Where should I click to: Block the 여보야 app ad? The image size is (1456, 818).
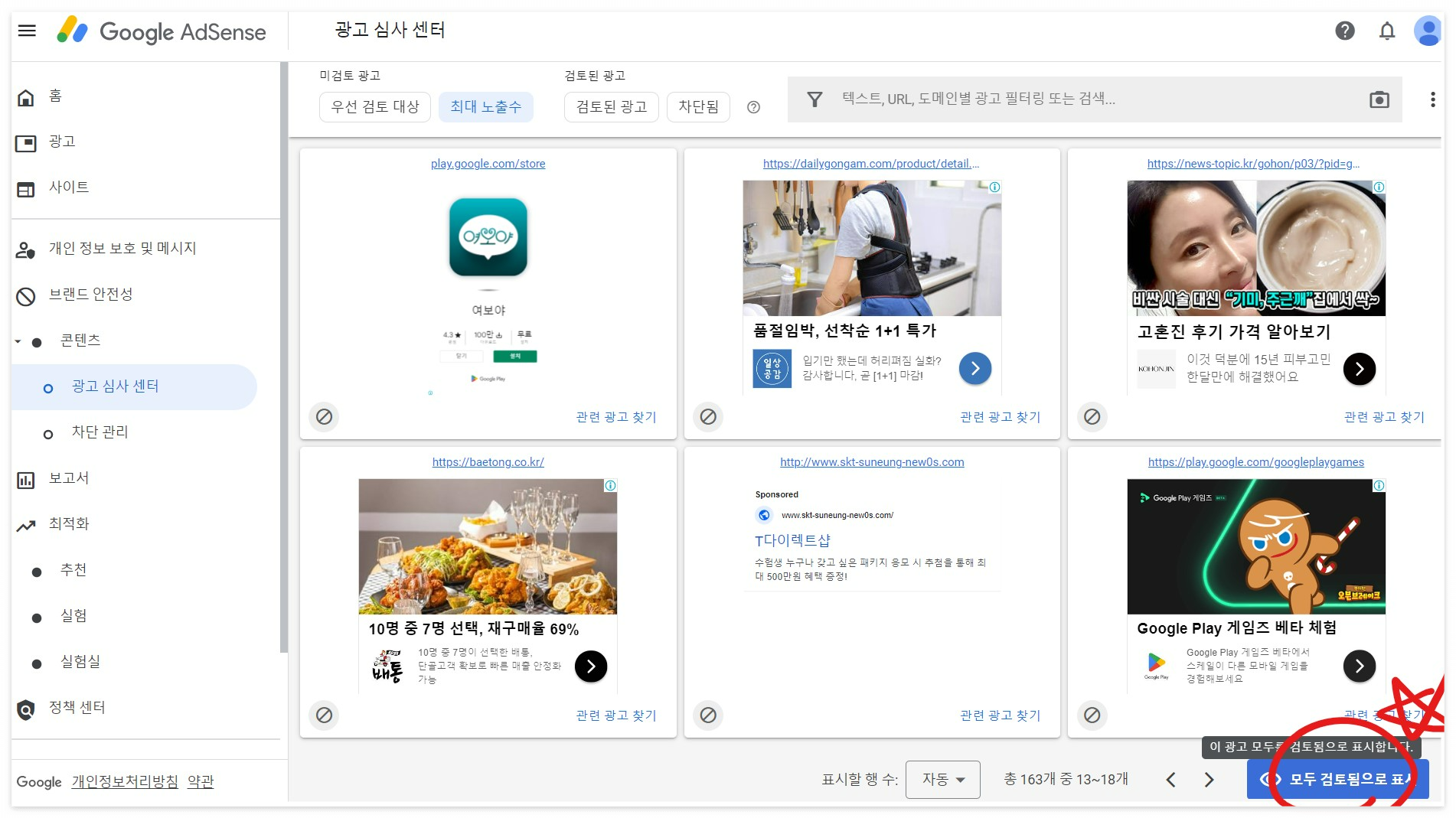click(x=324, y=416)
